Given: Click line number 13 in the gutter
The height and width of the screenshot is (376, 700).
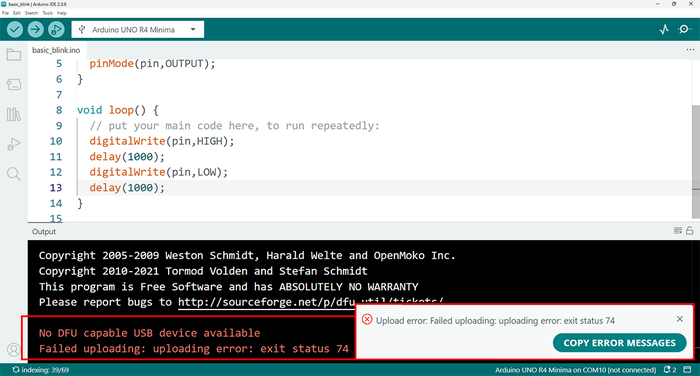Looking at the screenshot, I should [56, 188].
